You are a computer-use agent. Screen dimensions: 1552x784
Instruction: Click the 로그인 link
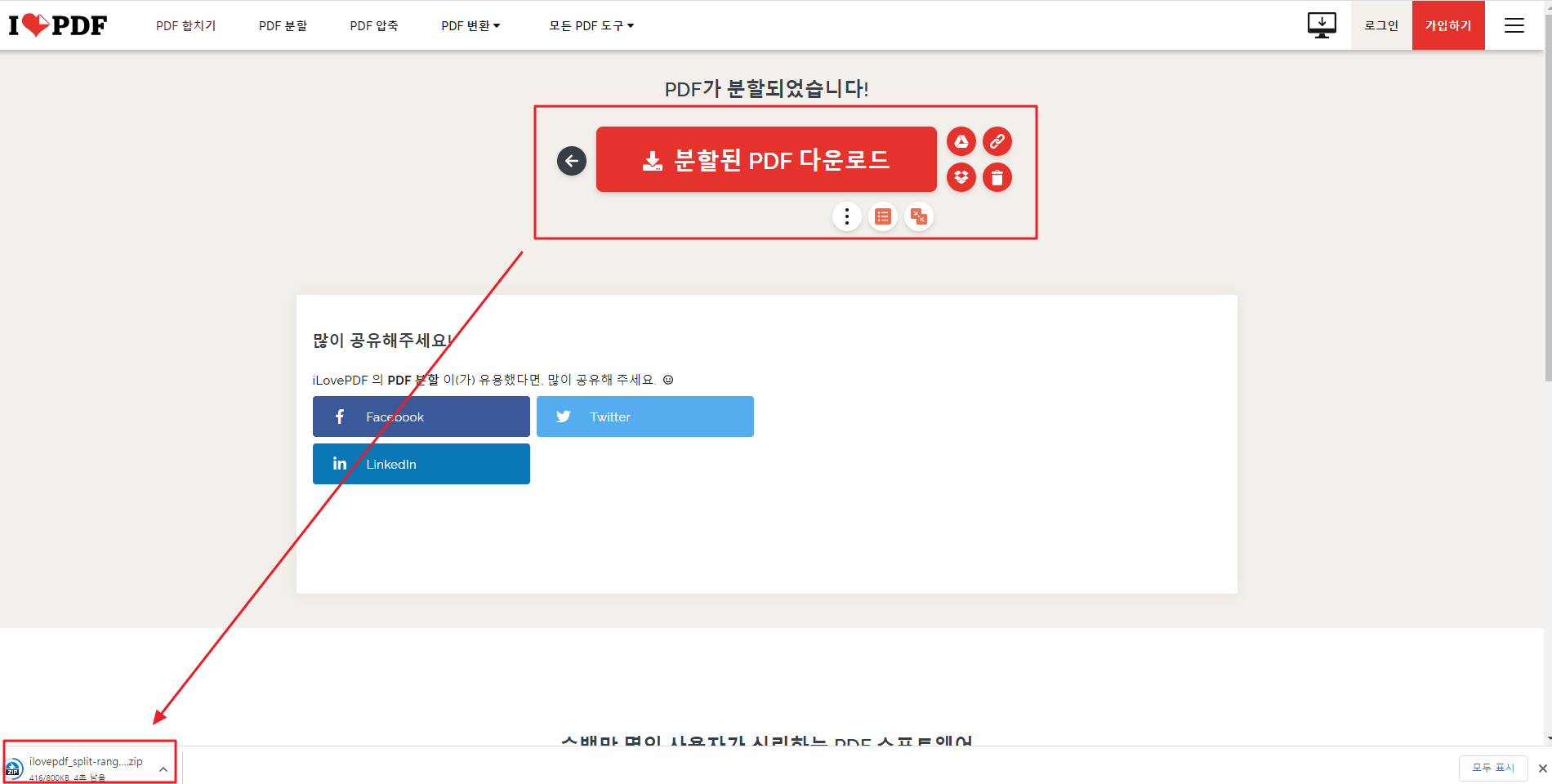[x=1380, y=24]
